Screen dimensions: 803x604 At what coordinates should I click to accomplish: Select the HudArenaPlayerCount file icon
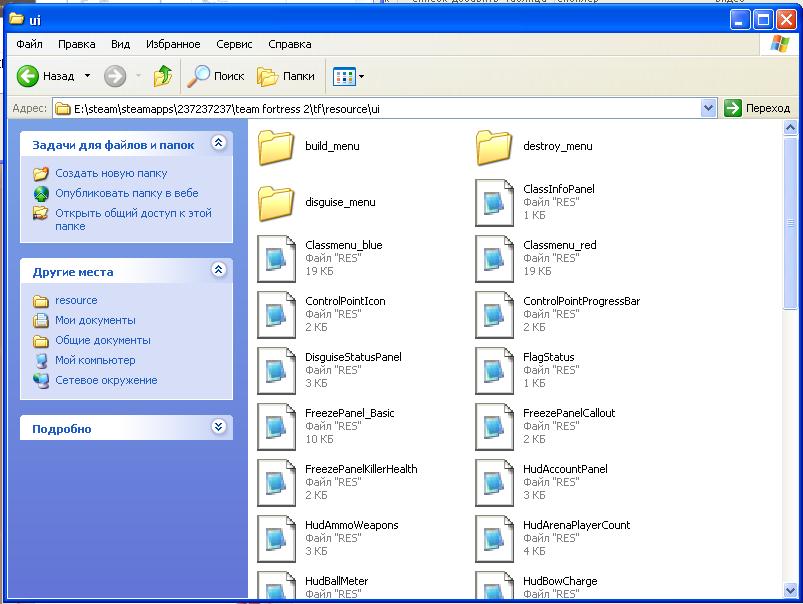pyautogui.click(x=494, y=539)
